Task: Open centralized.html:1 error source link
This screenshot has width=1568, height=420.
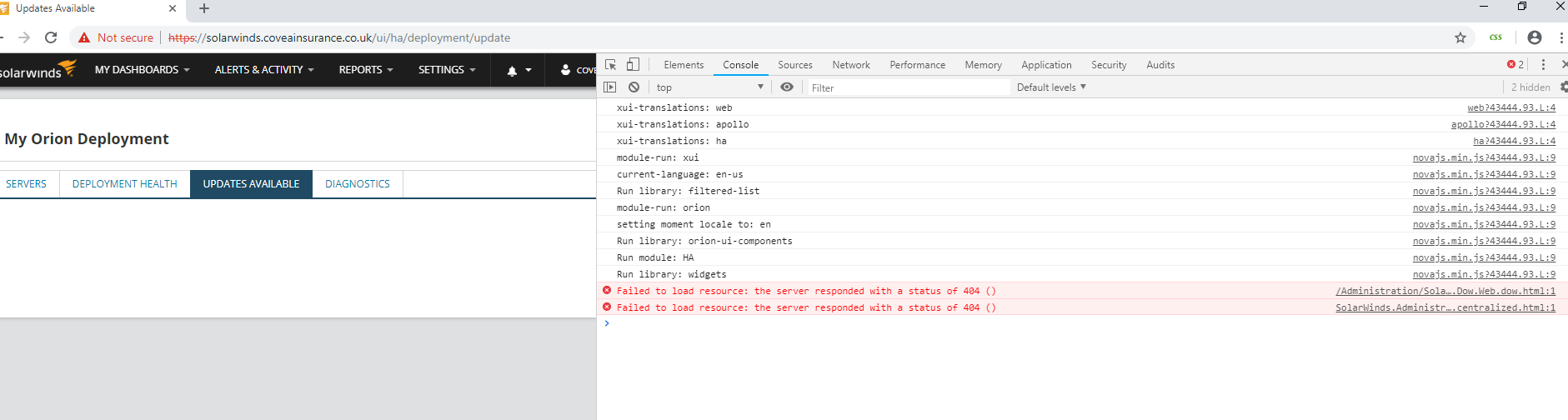Action: click(1445, 307)
